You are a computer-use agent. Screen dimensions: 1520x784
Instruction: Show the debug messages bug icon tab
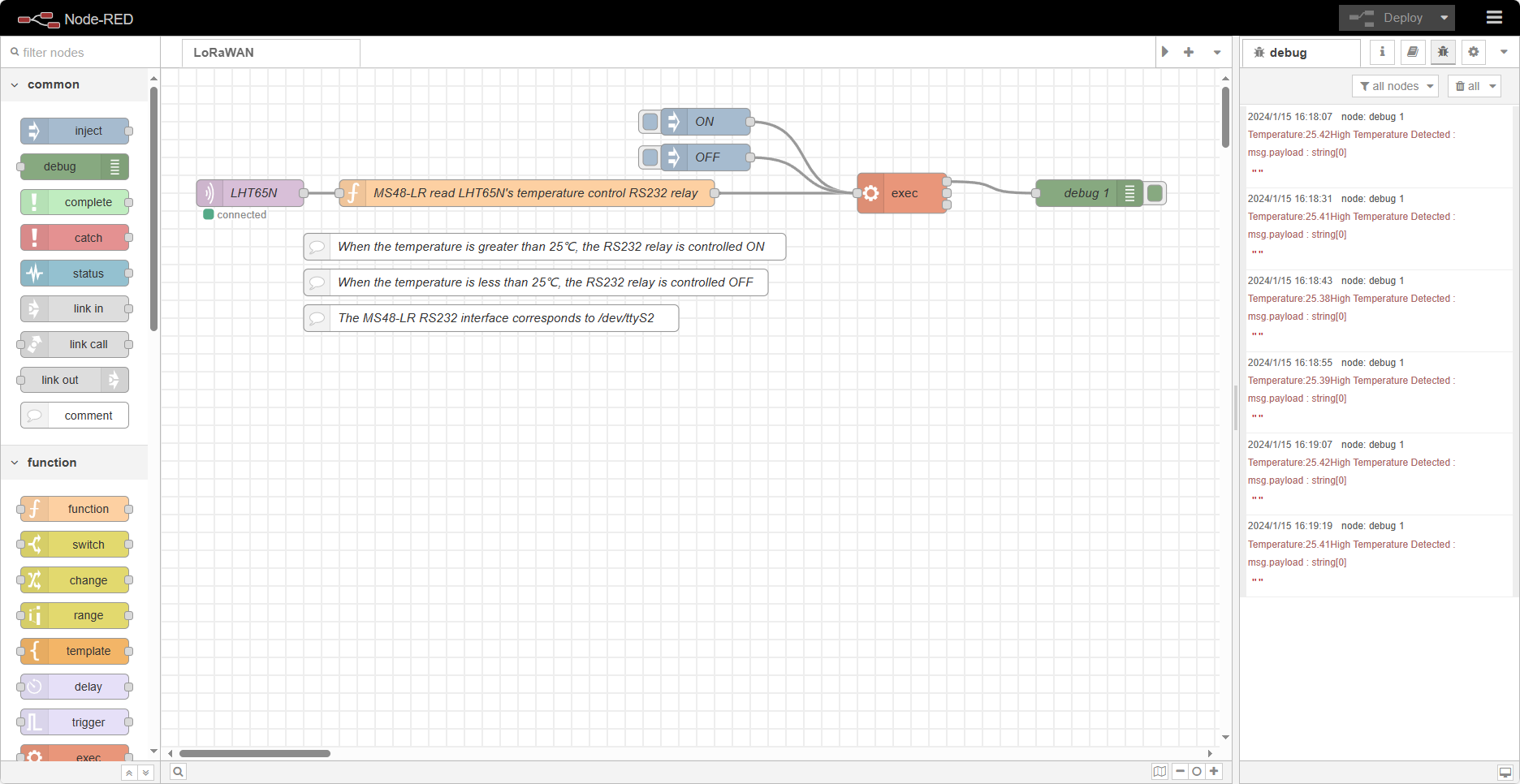[1443, 52]
